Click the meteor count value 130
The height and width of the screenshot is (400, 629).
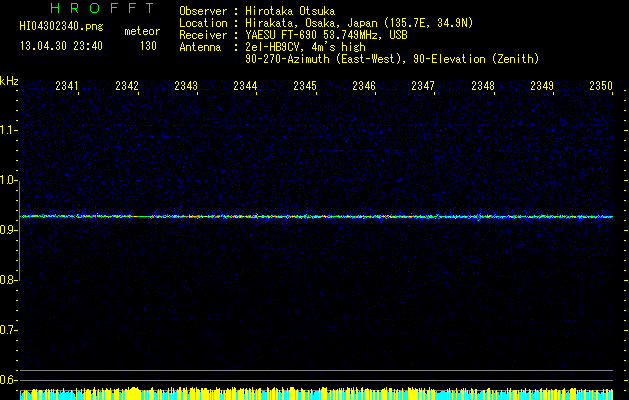tap(148, 46)
